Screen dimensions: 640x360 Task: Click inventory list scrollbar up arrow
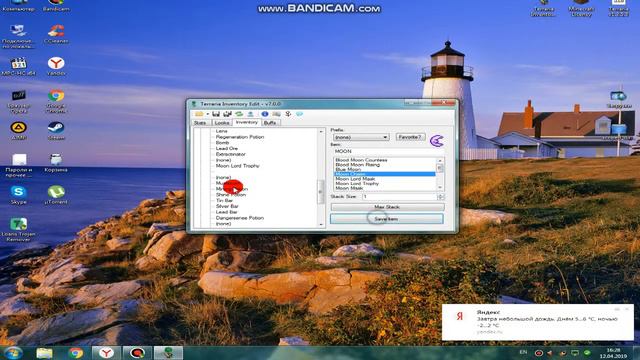[x=321, y=132]
